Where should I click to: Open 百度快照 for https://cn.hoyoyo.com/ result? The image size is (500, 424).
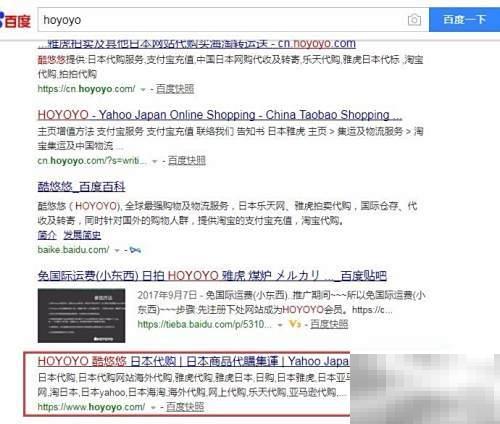(175, 89)
